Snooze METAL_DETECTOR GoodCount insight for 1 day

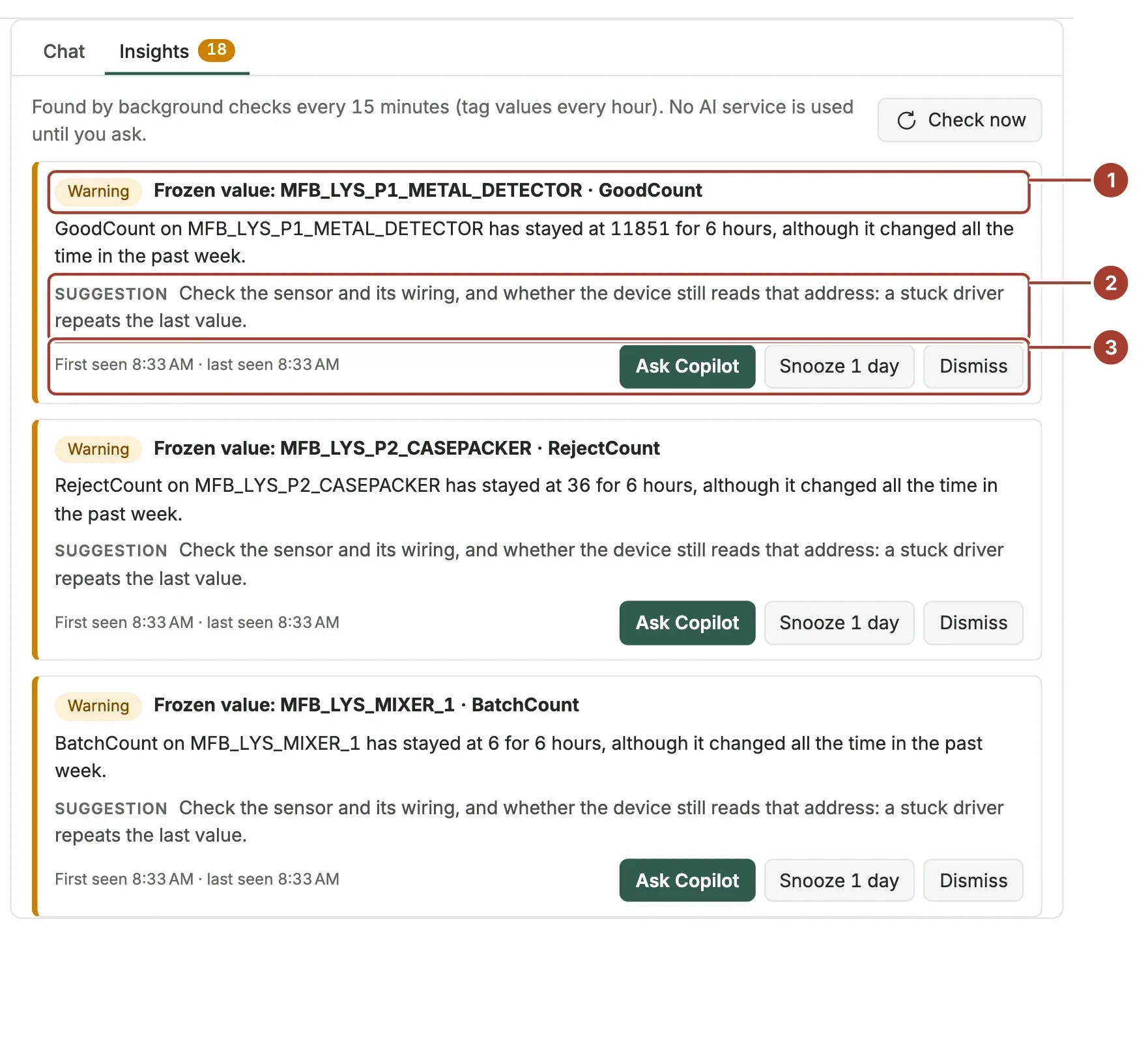click(x=839, y=366)
